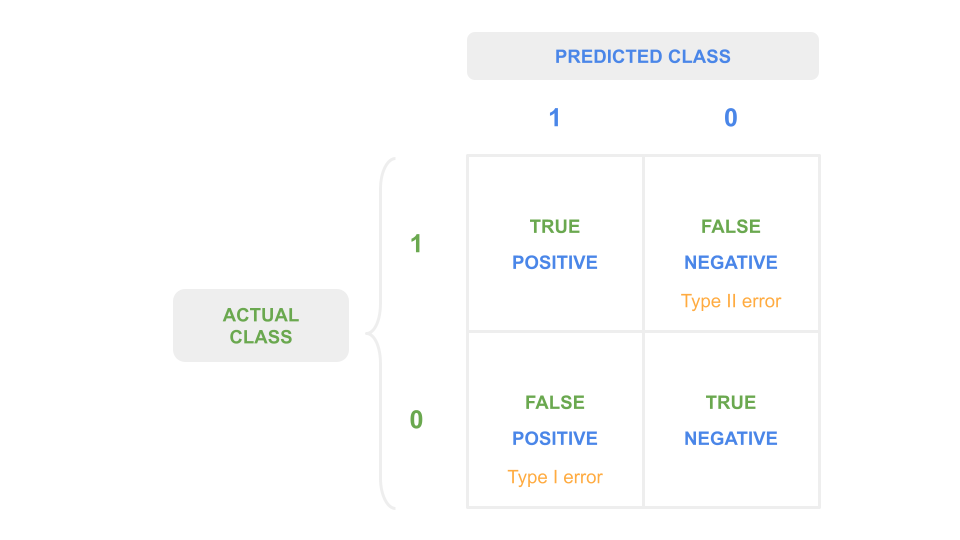Viewport: 960px width, 540px height.
Task: Click the actual class row label 0
Action: coord(416,420)
